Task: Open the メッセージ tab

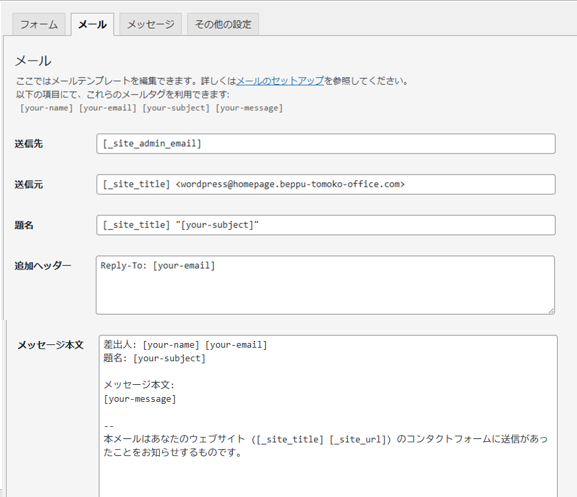Action: coord(151,24)
